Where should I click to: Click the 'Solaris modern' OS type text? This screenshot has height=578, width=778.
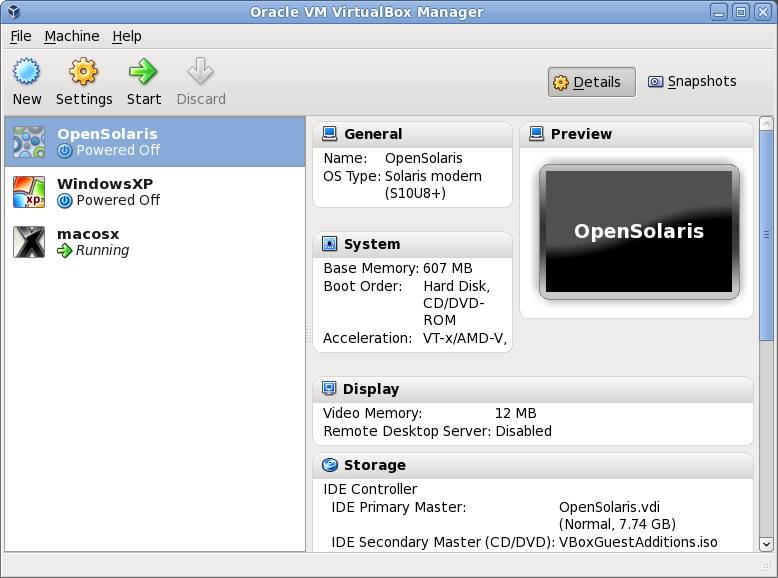pos(433,176)
